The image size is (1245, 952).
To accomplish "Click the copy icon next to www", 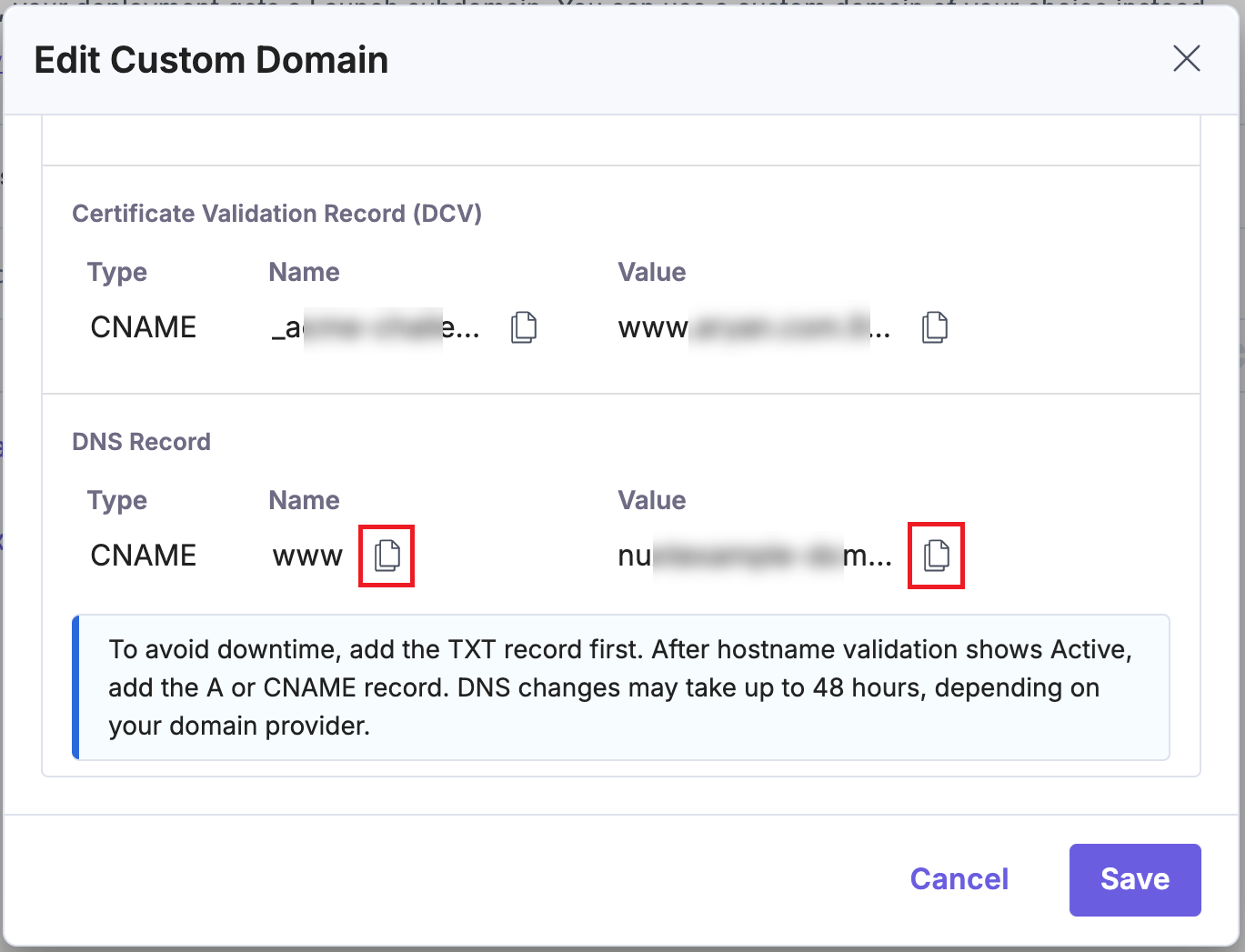I will pos(387,556).
